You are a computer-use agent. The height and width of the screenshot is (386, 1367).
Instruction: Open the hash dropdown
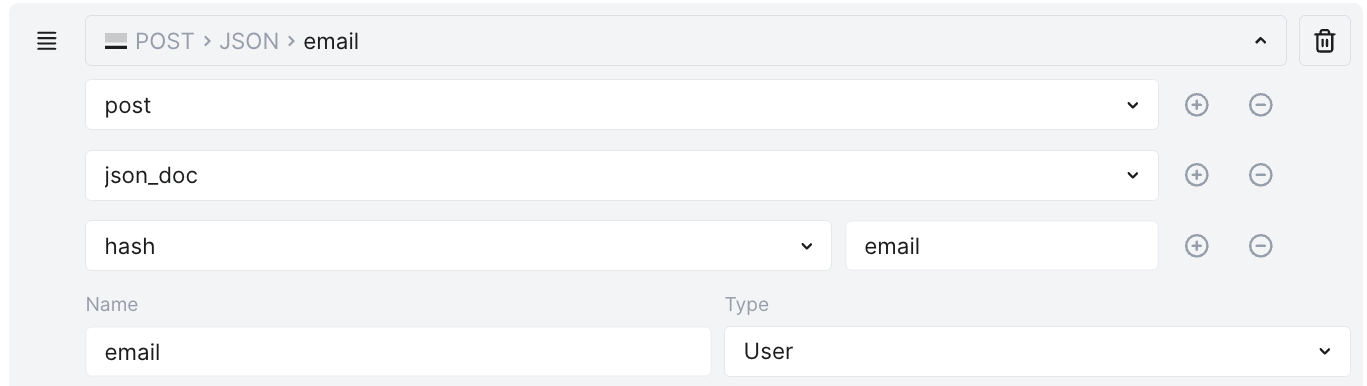point(458,246)
